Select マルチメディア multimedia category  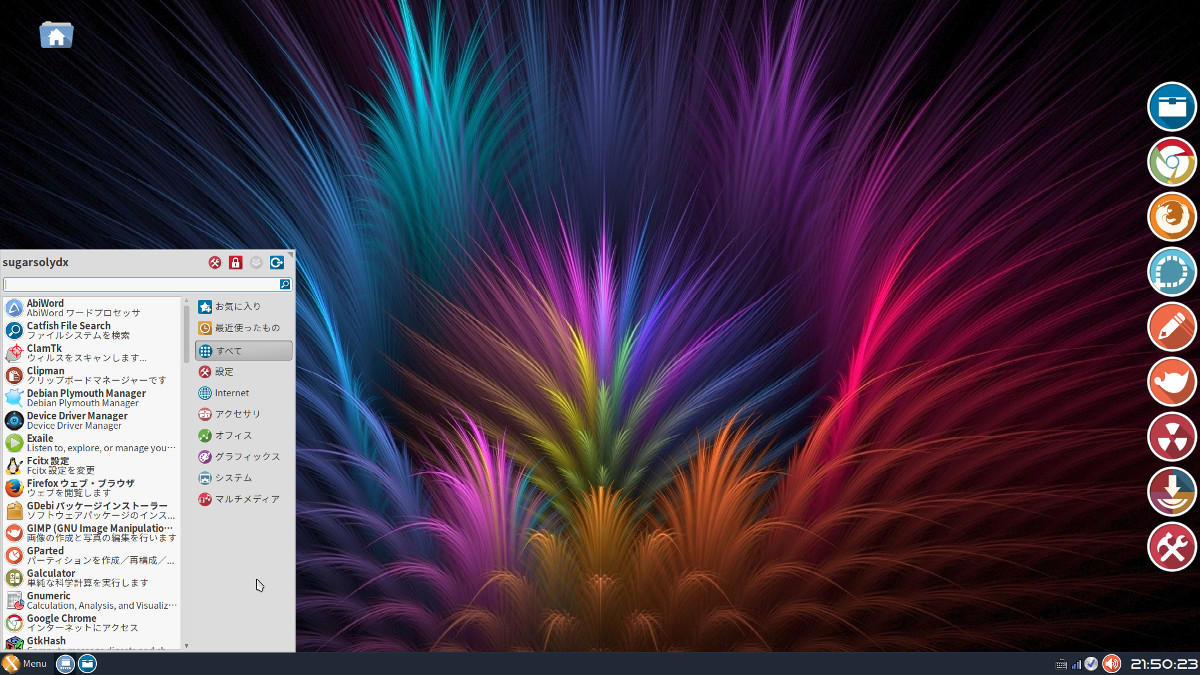coord(244,498)
